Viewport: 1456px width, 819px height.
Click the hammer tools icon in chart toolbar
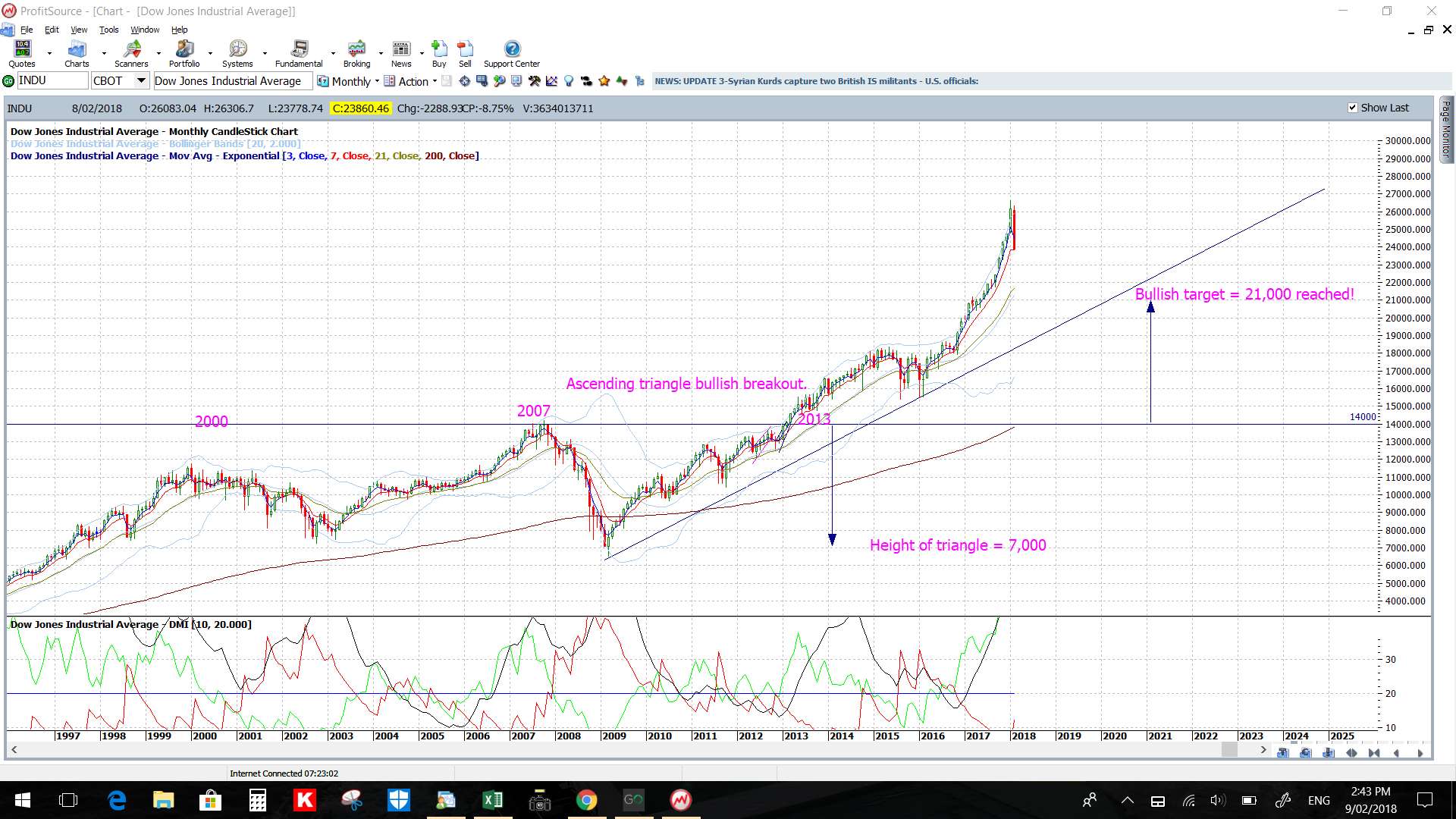point(535,81)
